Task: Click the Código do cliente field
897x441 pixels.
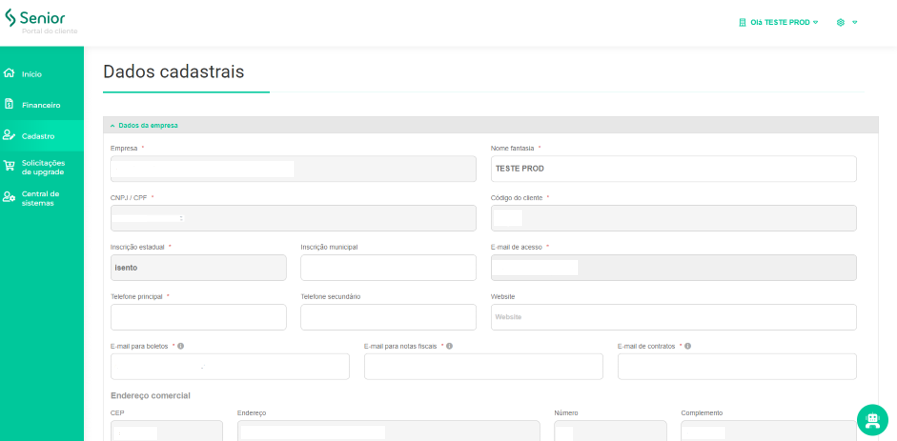Action: click(673, 218)
